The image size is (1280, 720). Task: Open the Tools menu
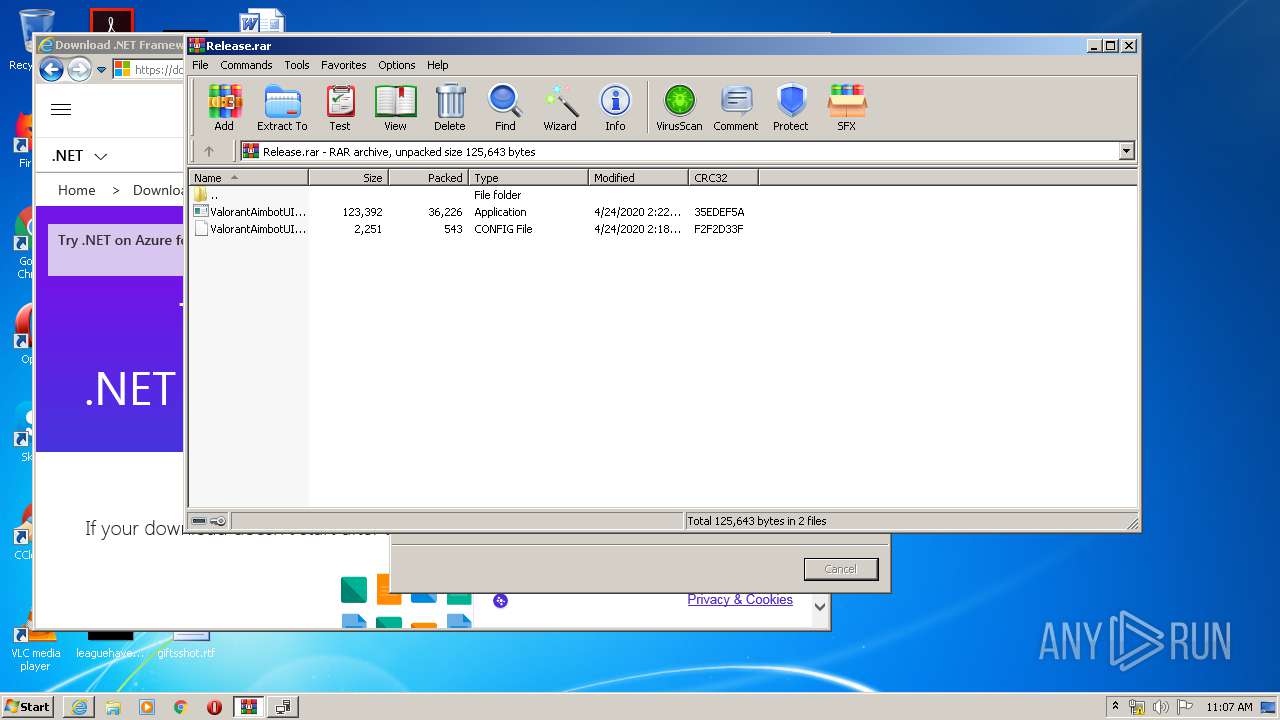click(297, 65)
